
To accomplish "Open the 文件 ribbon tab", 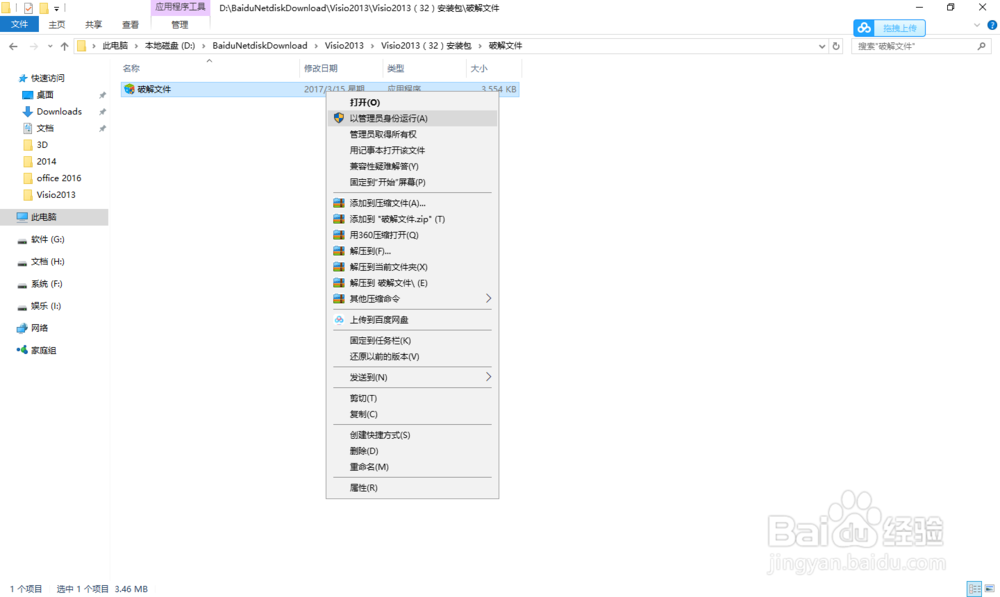I will pos(19,24).
